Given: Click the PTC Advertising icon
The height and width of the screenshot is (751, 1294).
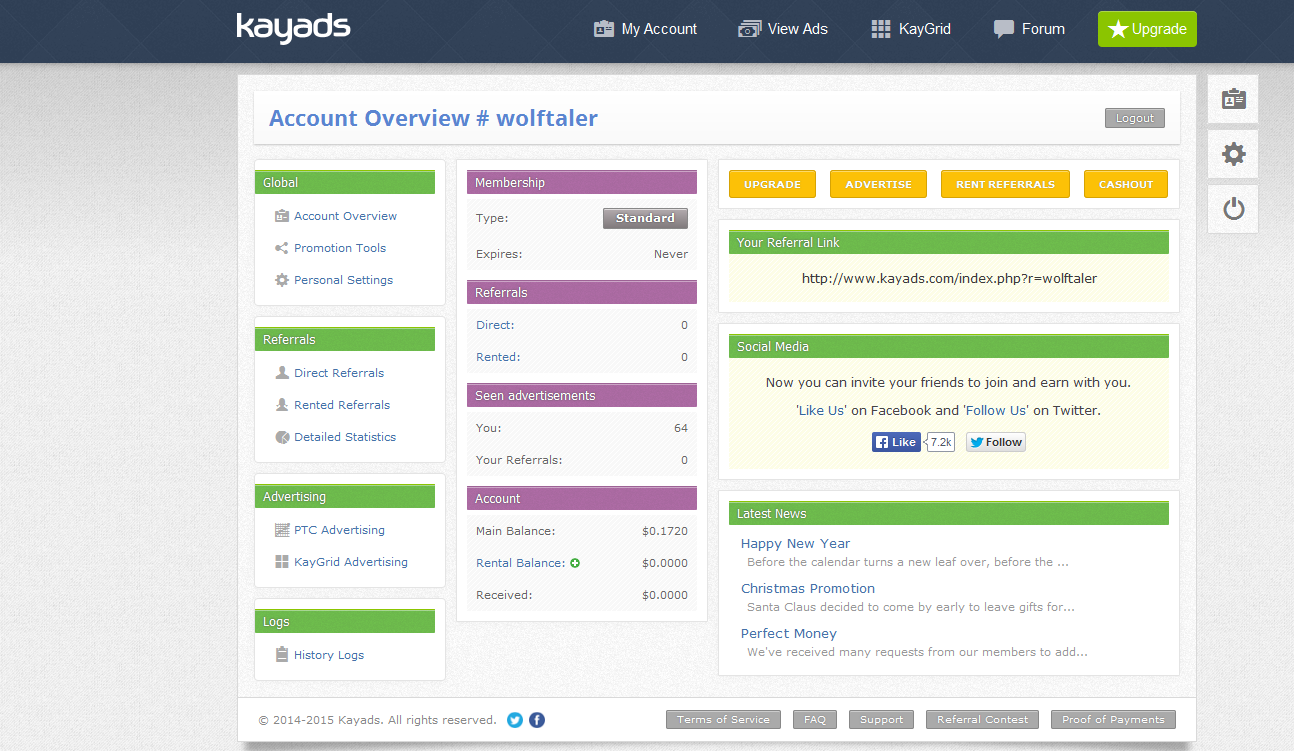Looking at the screenshot, I should [282, 530].
